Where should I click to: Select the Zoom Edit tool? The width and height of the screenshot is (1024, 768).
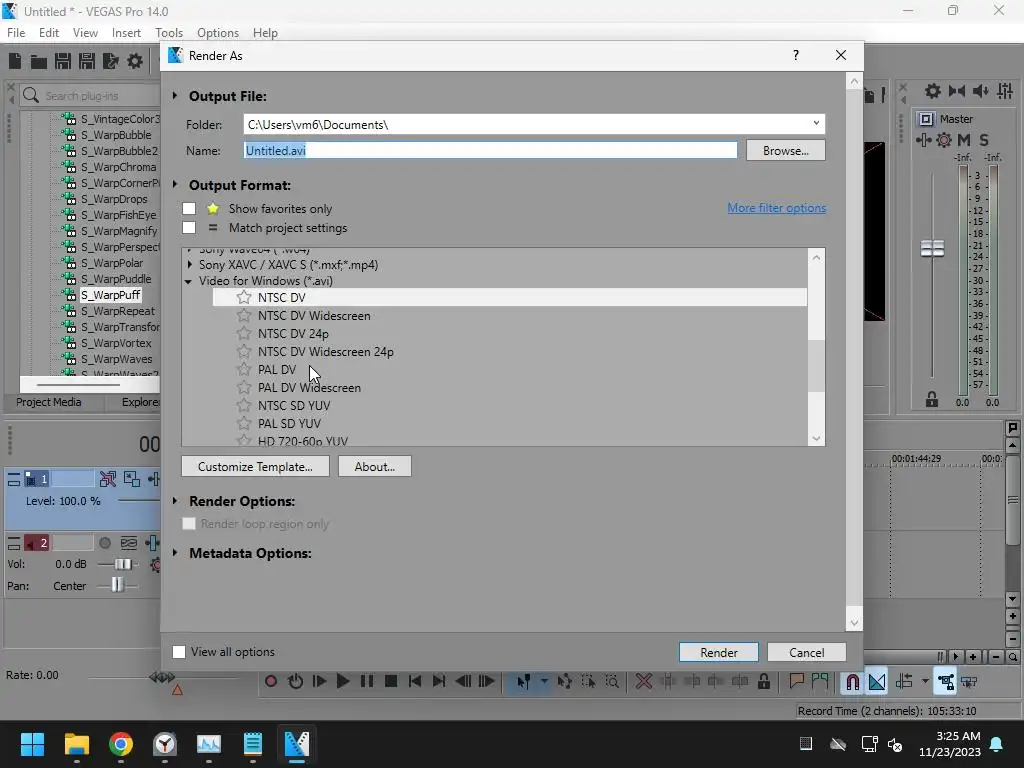point(612,682)
